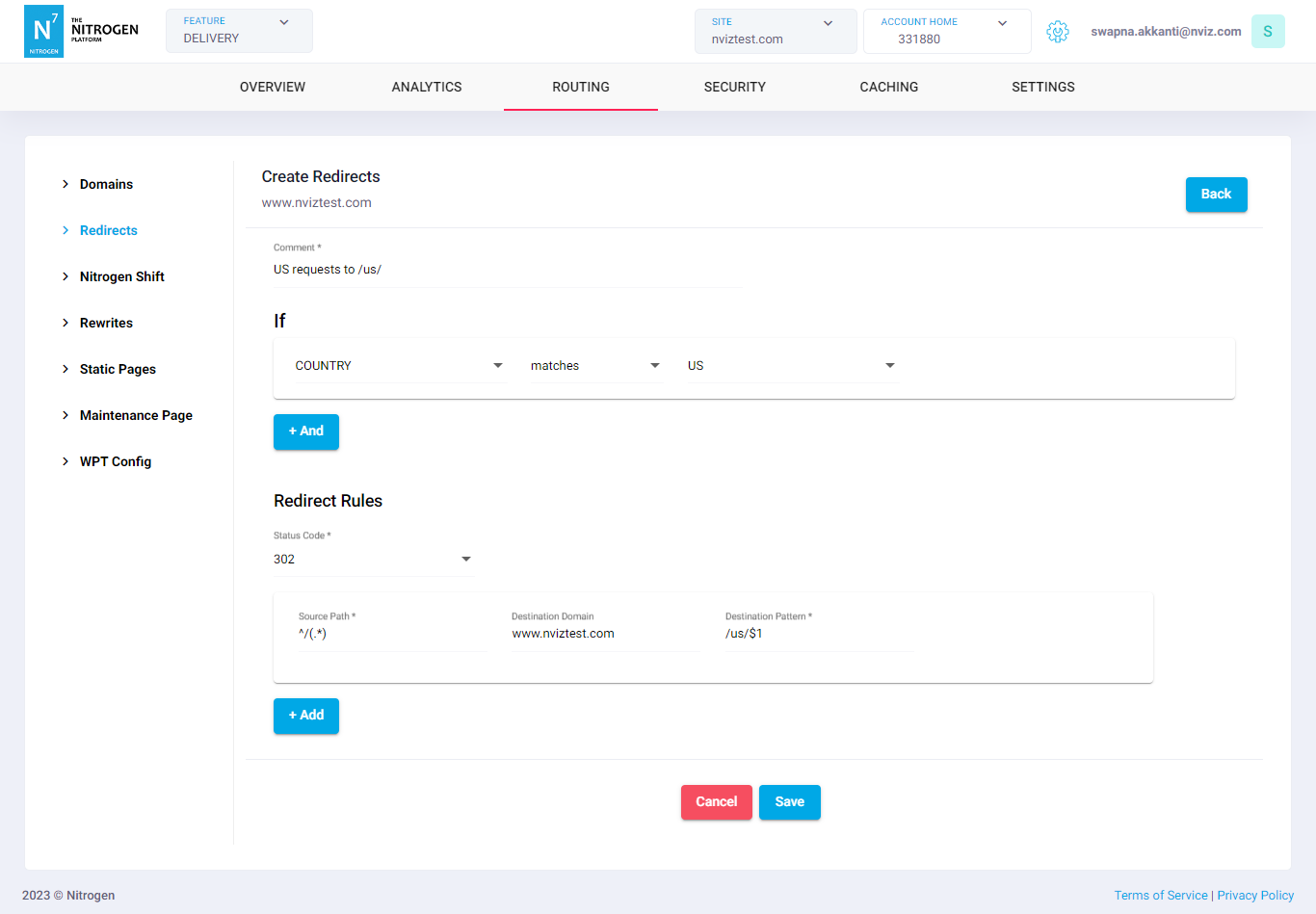Open Maintenance Page in the sidebar
Image resolution: width=1316 pixels, height=914 pixels.
136,415
